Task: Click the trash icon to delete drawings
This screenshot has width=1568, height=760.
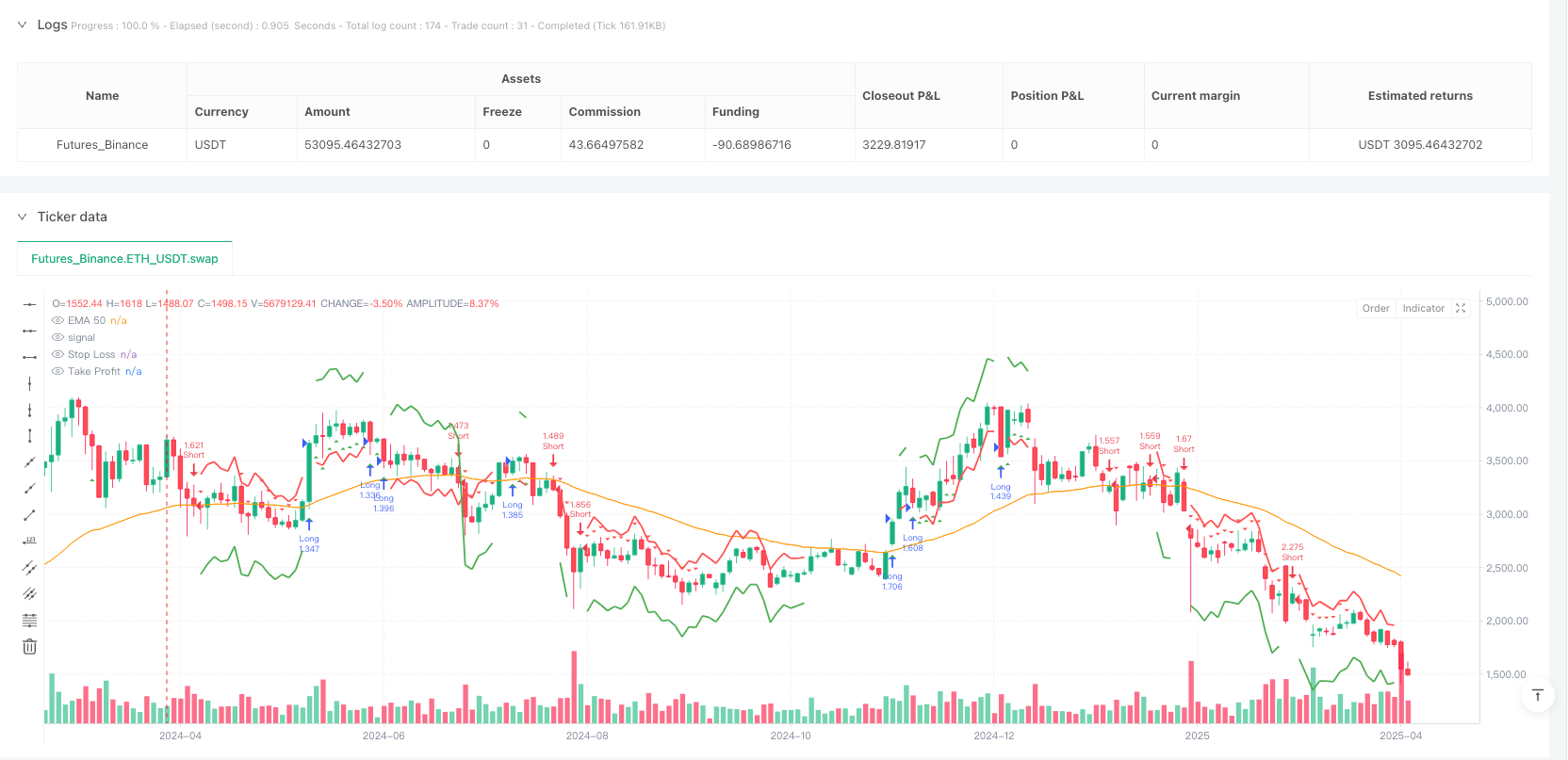Action: tap(30, 647)
